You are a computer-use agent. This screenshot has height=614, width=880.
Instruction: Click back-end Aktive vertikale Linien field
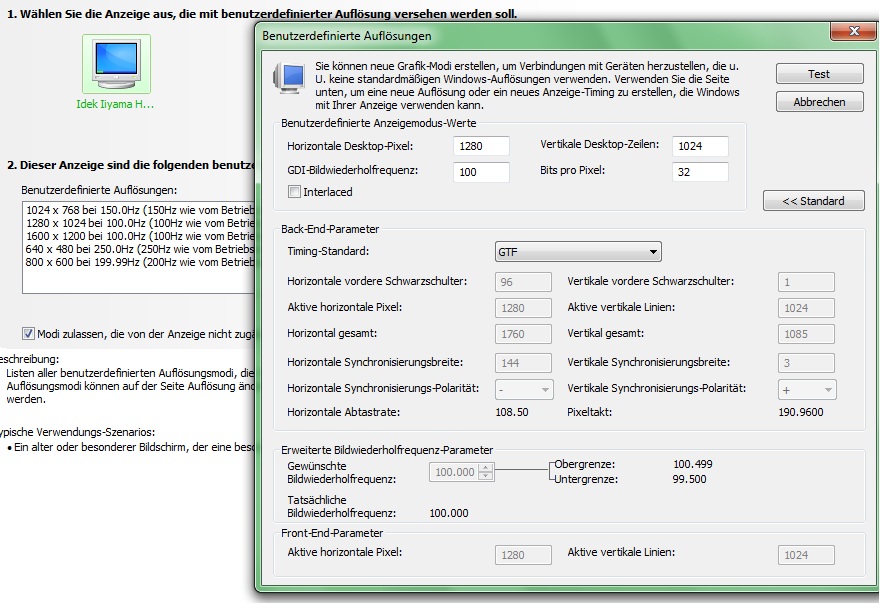point(806,308)
